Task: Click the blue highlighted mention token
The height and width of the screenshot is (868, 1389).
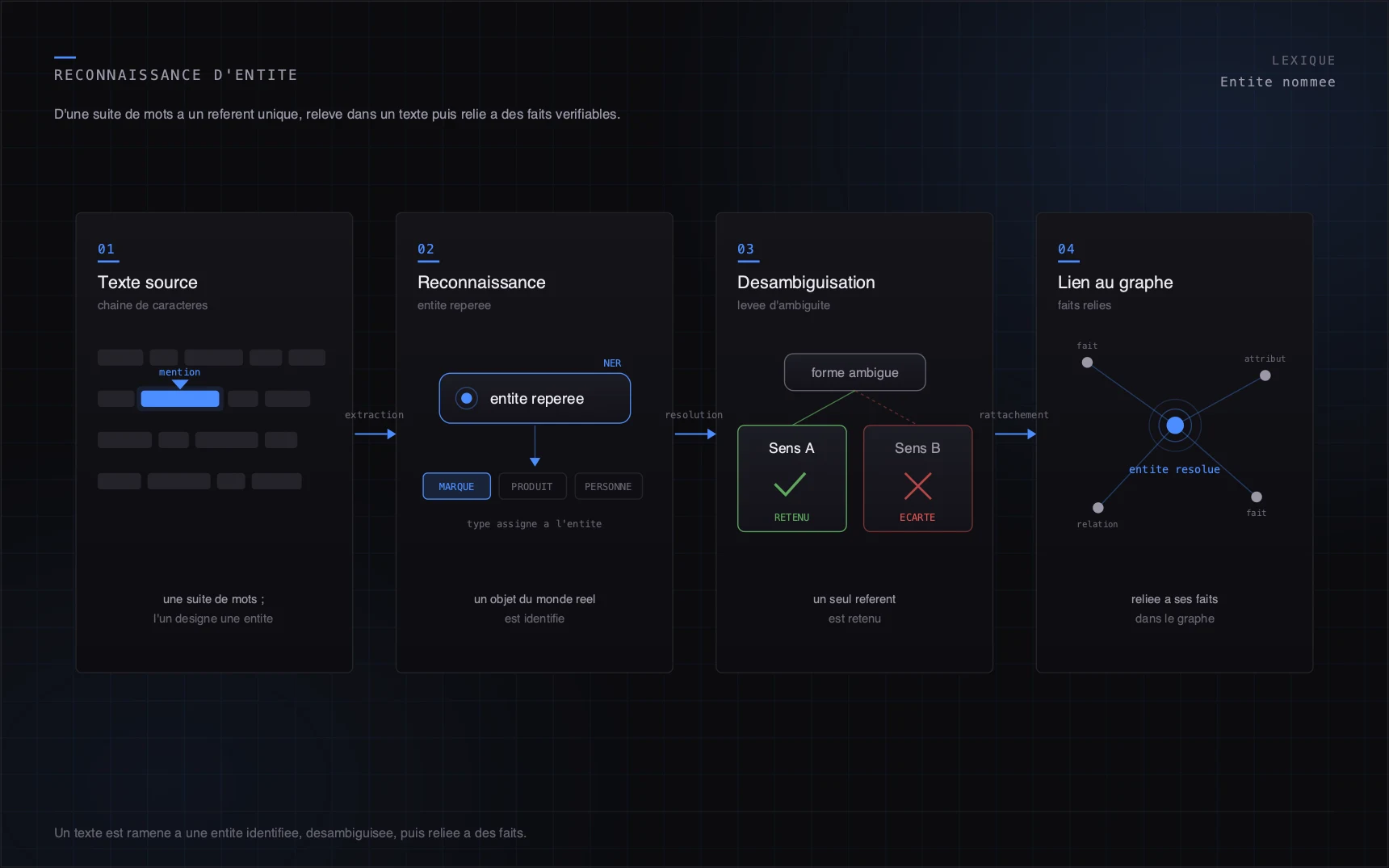Action: pyautogui.click(x=180, y=398)
